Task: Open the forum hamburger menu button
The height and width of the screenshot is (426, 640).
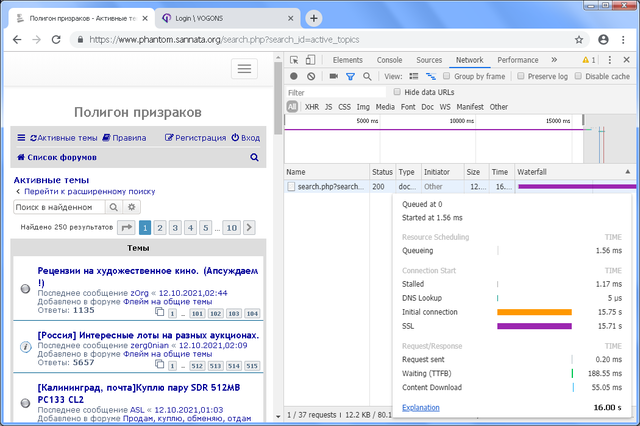Action: pyautogui.click(x=245, y=69)
